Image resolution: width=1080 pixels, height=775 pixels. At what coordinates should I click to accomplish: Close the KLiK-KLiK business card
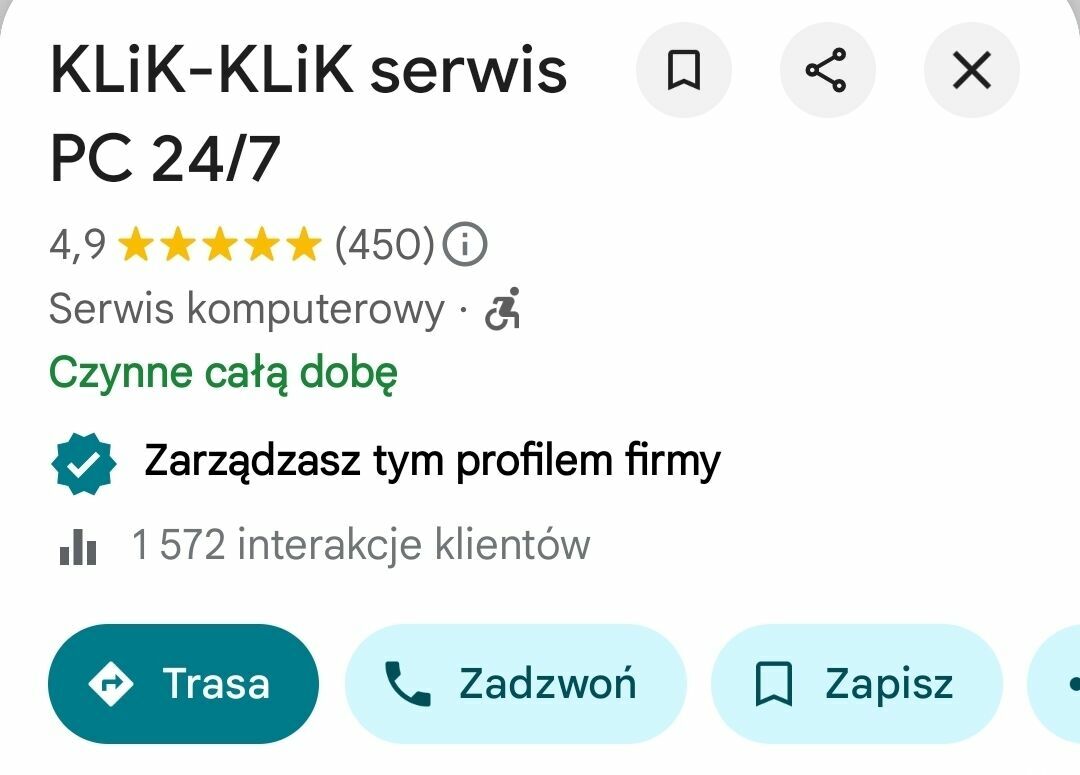pos(971,70)
